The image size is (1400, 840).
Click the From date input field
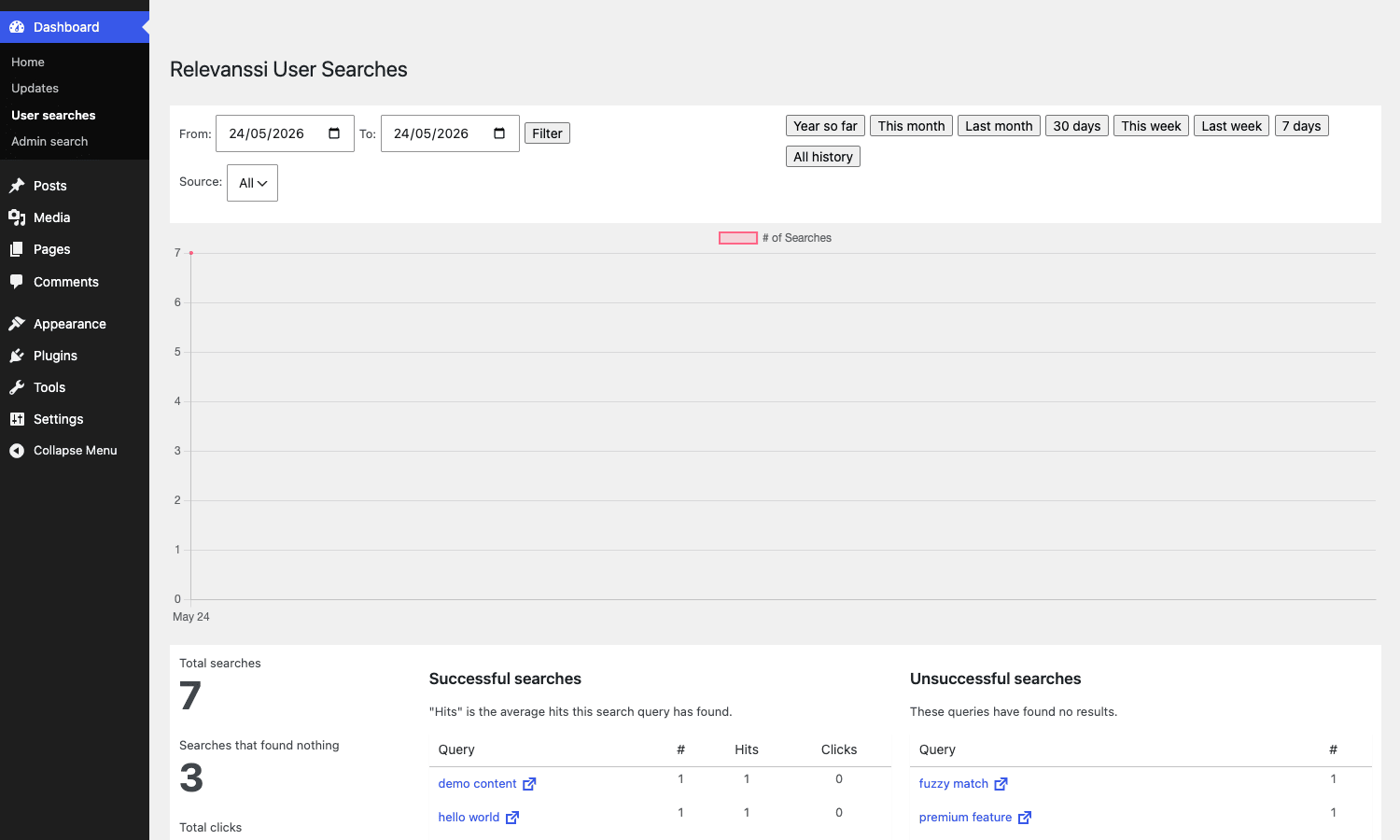[x=285, y=133]
